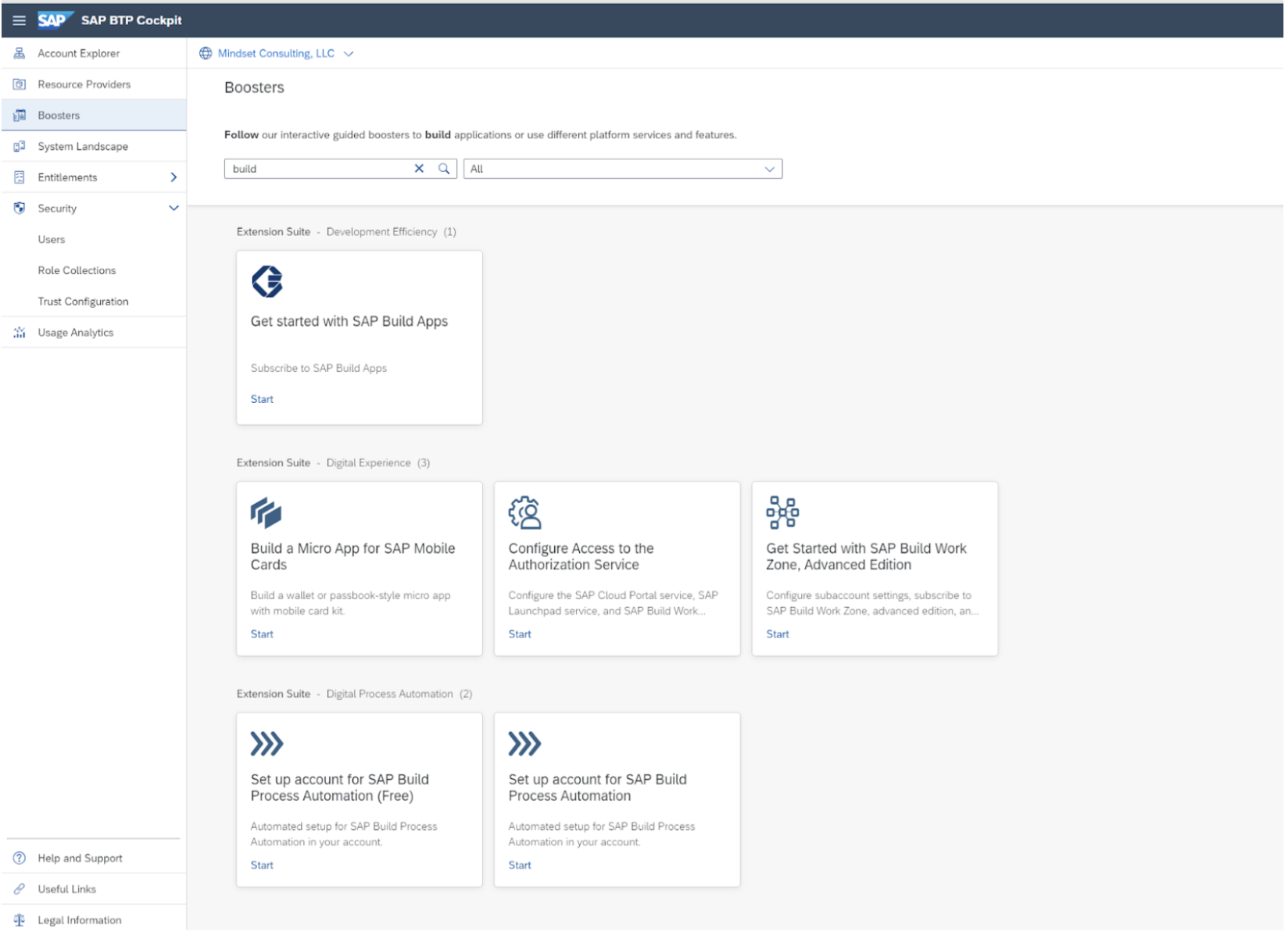1288x939 pixels.
Task: Click the Security shield icon
Action: (x=18, y=208)
